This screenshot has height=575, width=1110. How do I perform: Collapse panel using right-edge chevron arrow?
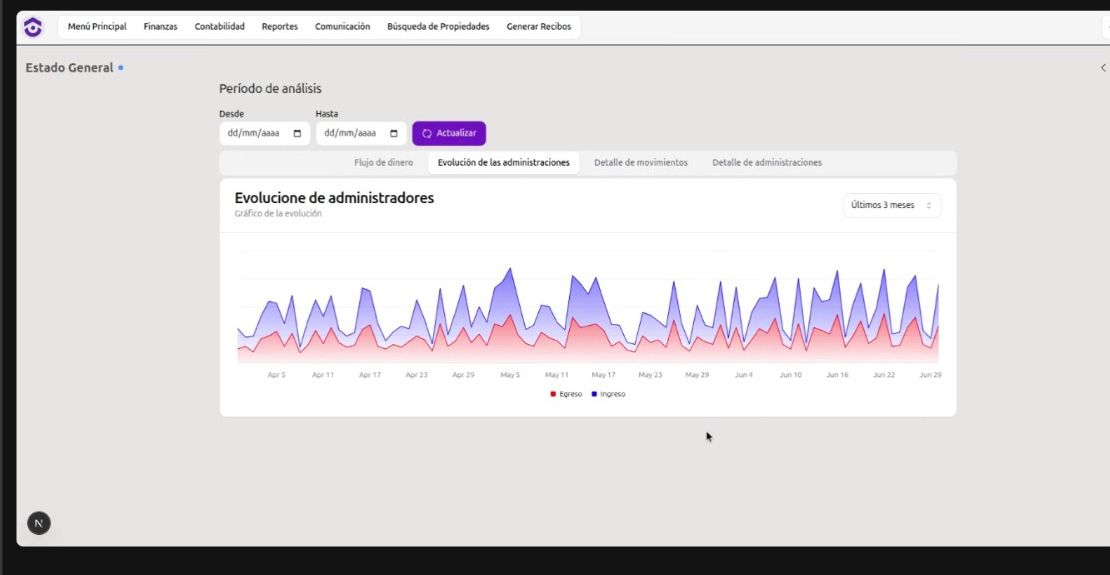coord(1103,68)
